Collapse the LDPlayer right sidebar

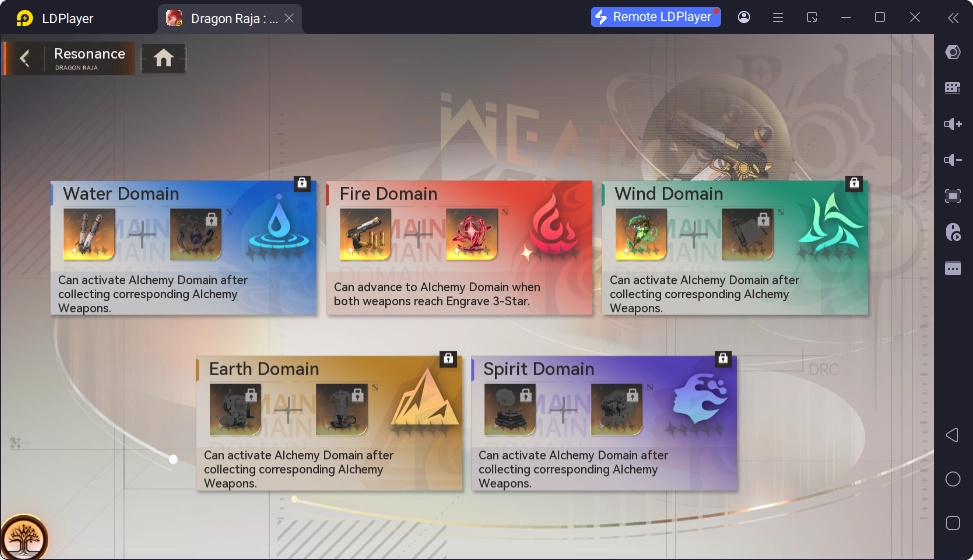(952, 17)
